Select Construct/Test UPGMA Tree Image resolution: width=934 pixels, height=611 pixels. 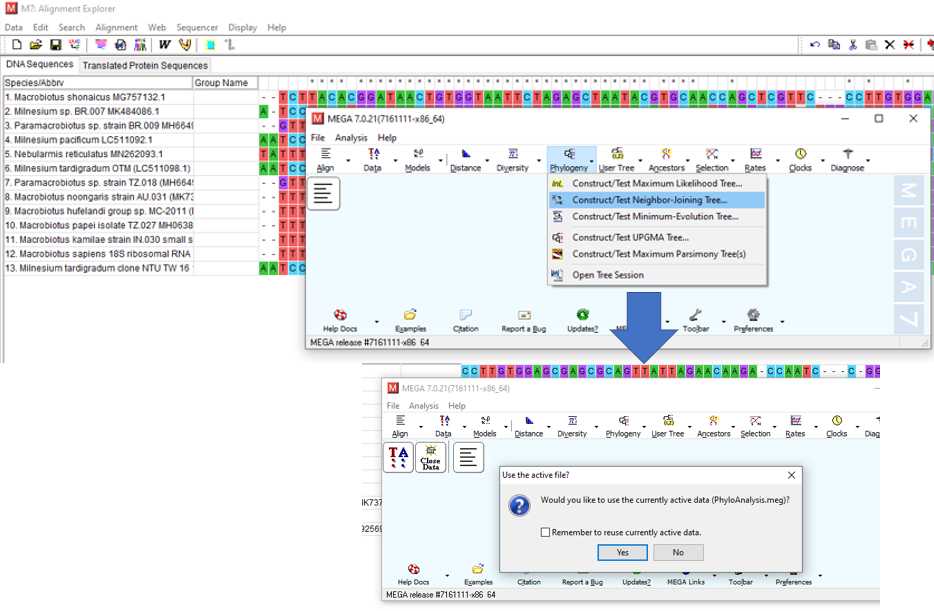(x=657, y=238)
